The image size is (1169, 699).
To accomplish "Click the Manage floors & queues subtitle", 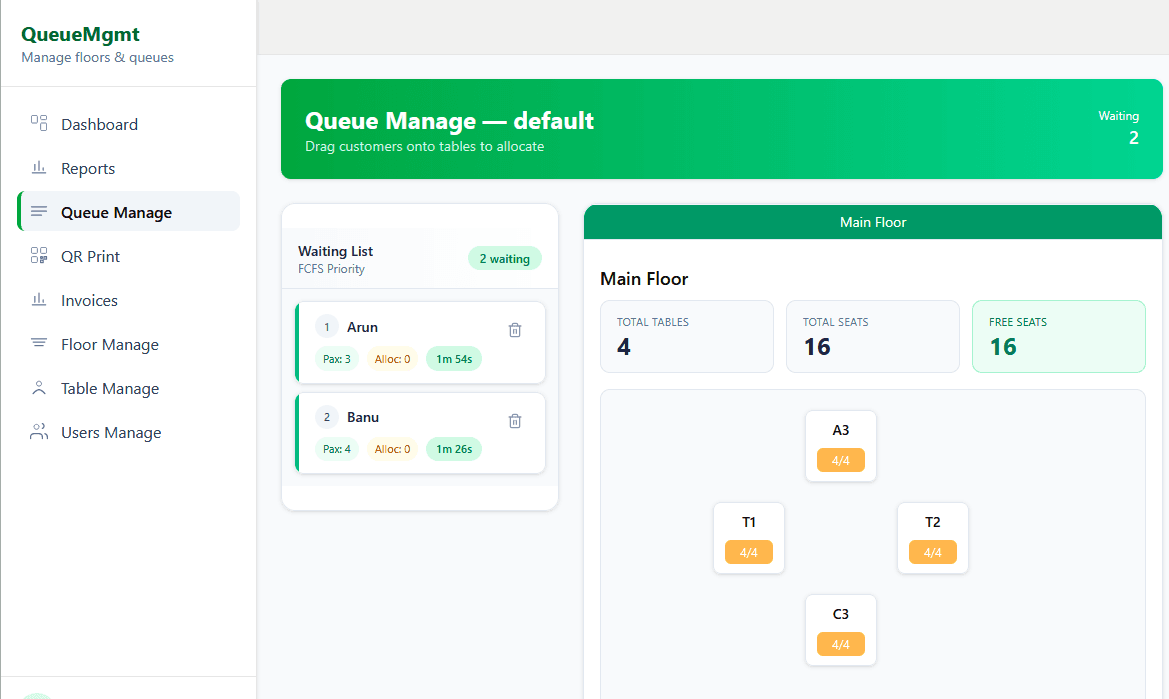I will pos(98,57).
